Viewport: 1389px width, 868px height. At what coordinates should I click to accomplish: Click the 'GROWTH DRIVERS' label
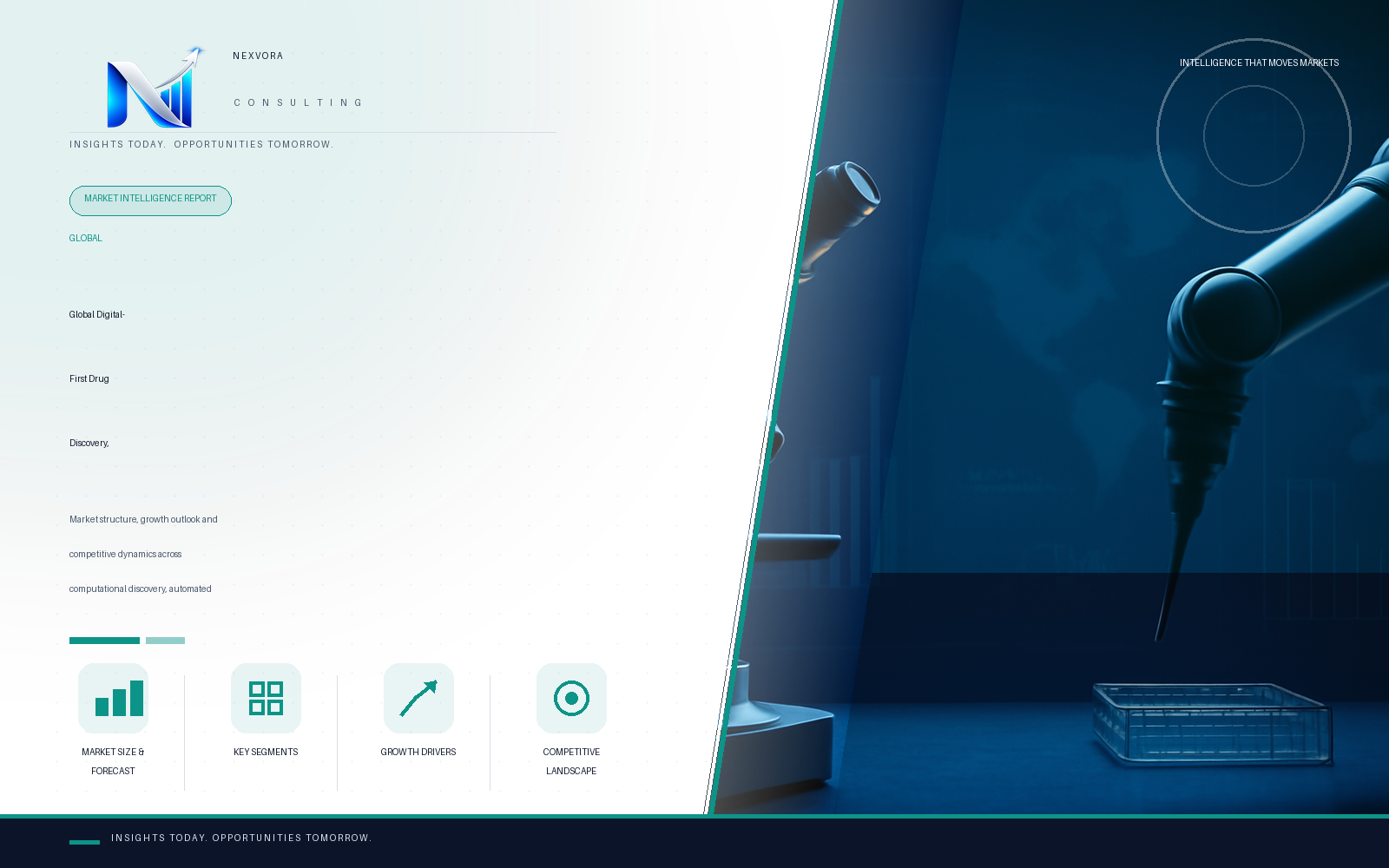click(x=418, y=752)
